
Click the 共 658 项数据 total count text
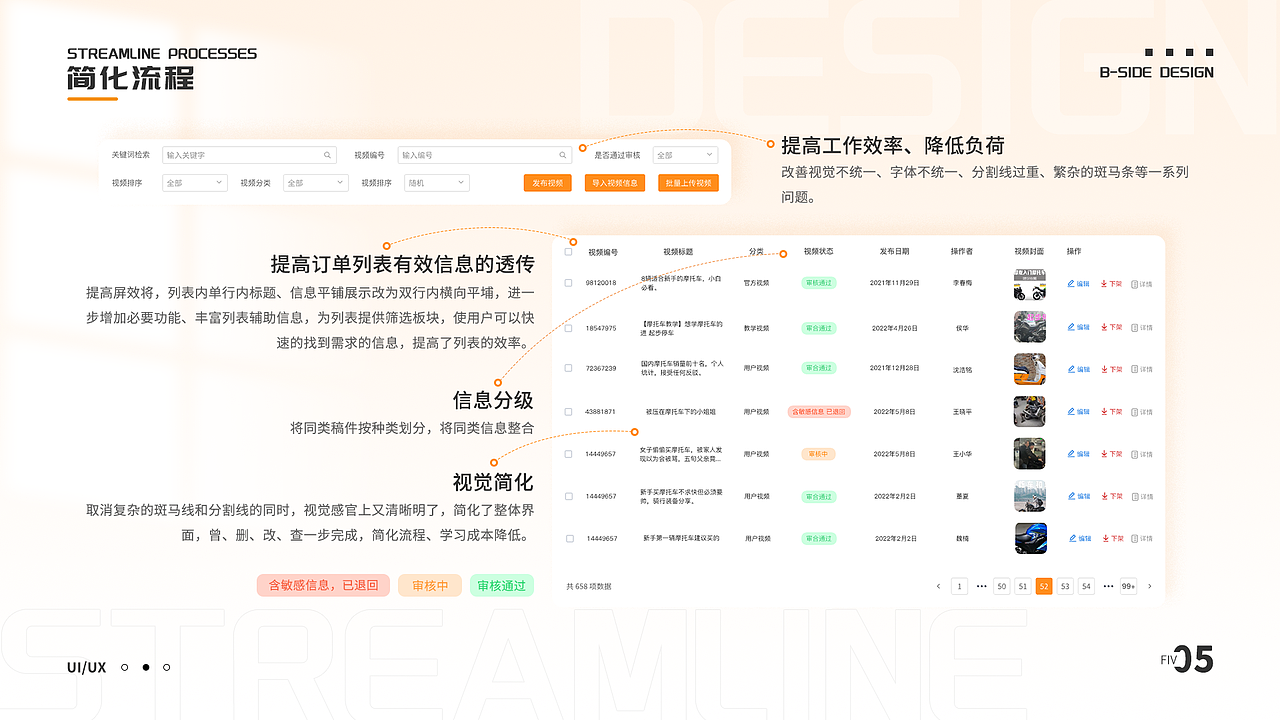coord(589,586)
